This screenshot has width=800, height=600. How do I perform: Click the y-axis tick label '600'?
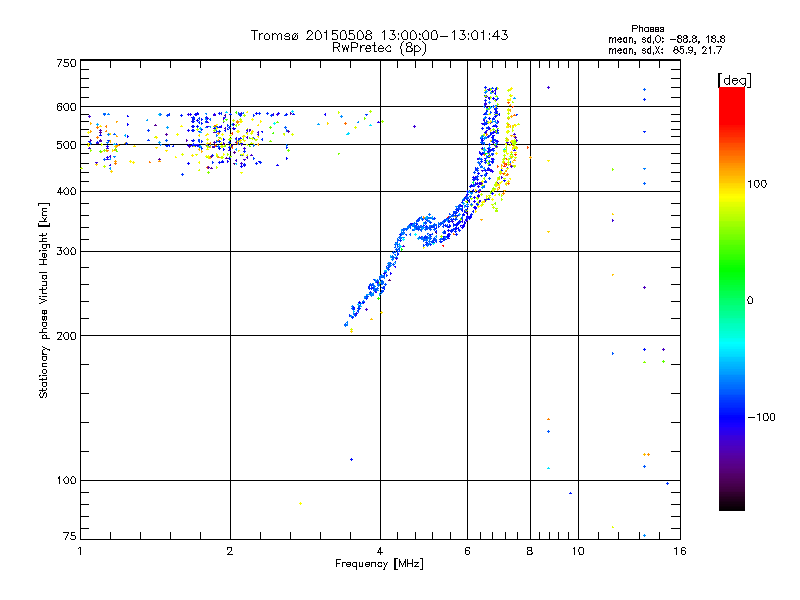pyautogui.click(x=66, y=107)
